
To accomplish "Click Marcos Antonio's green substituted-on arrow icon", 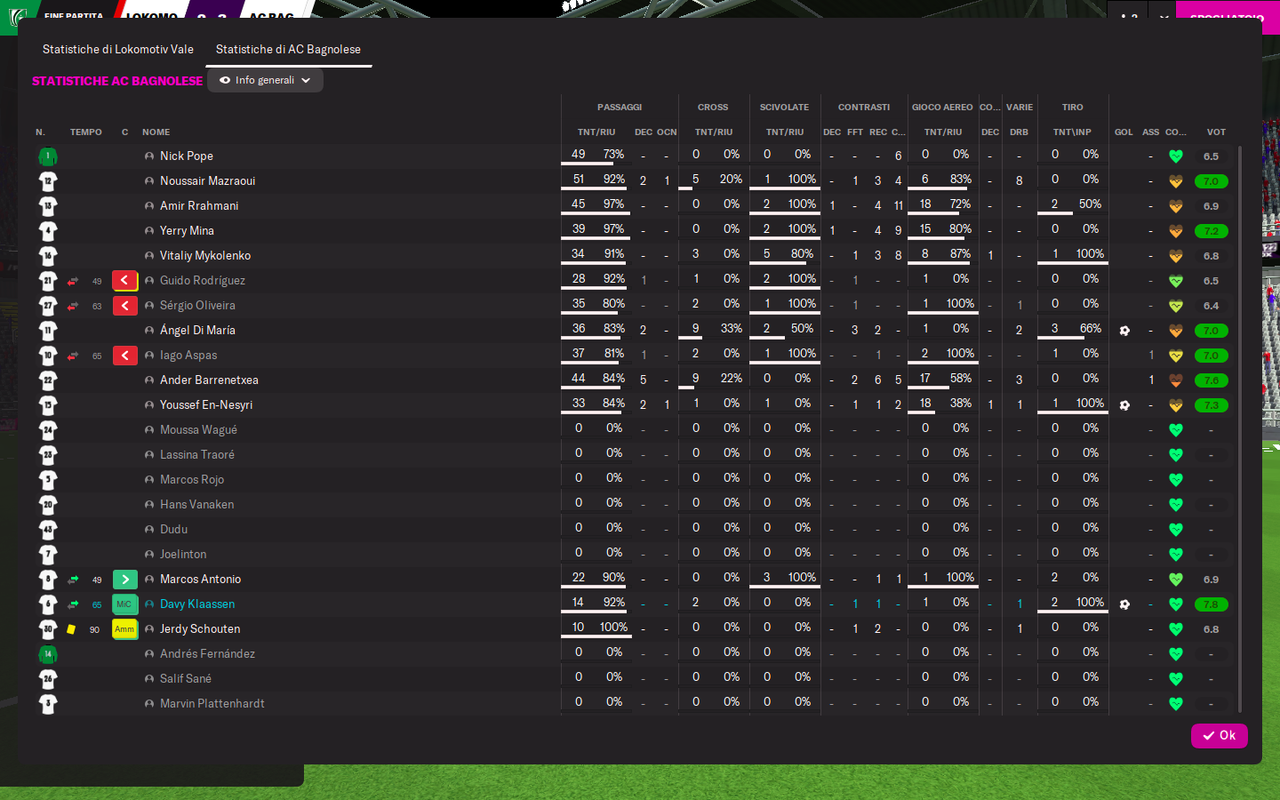I will pos(73,579).
